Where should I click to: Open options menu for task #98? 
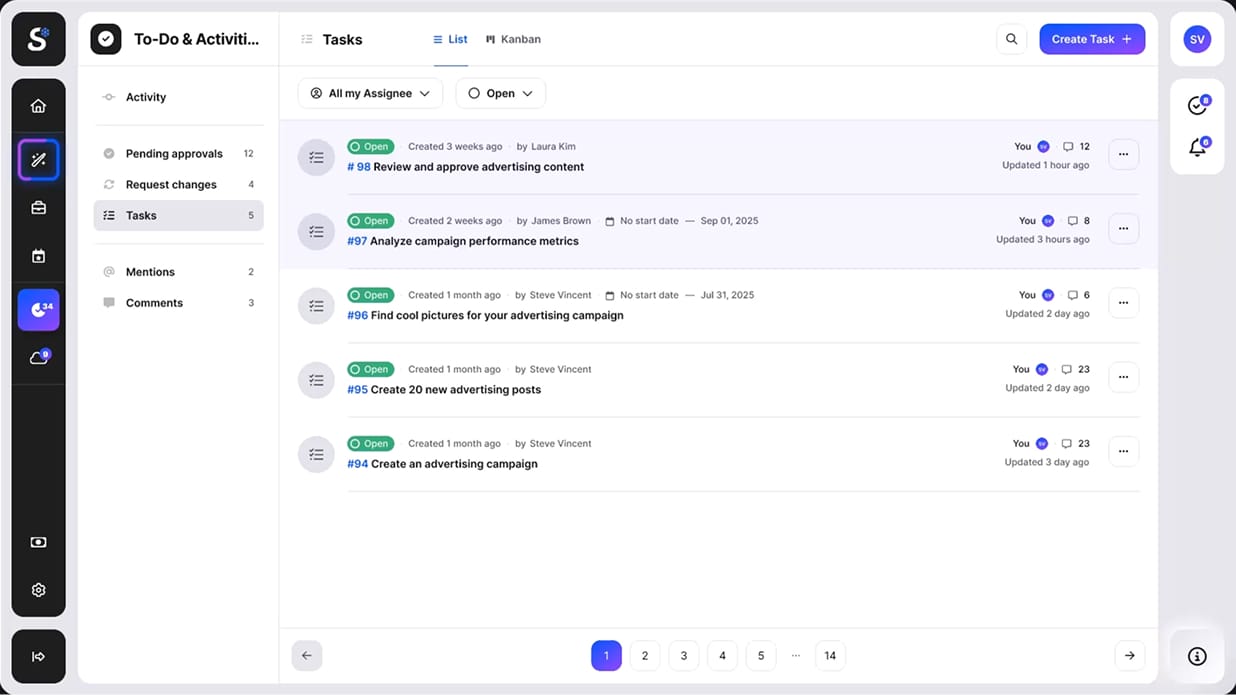coord(1123,154)
